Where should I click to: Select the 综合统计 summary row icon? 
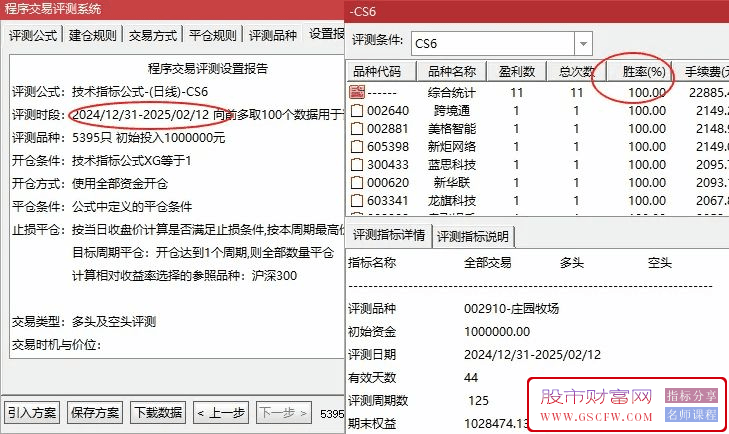point(357,92)
